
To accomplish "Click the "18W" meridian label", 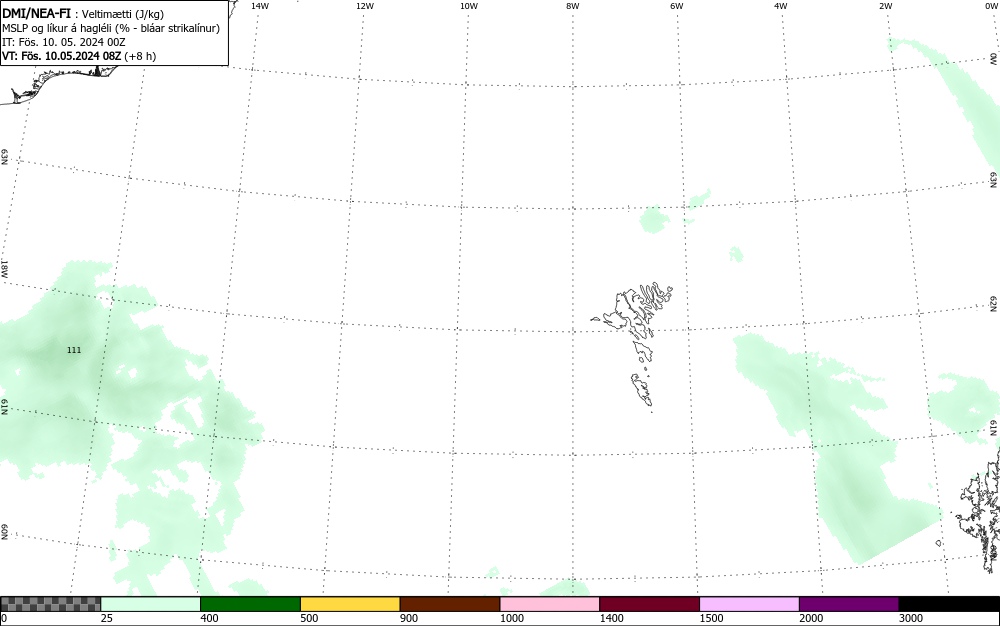I will (4, 268).
